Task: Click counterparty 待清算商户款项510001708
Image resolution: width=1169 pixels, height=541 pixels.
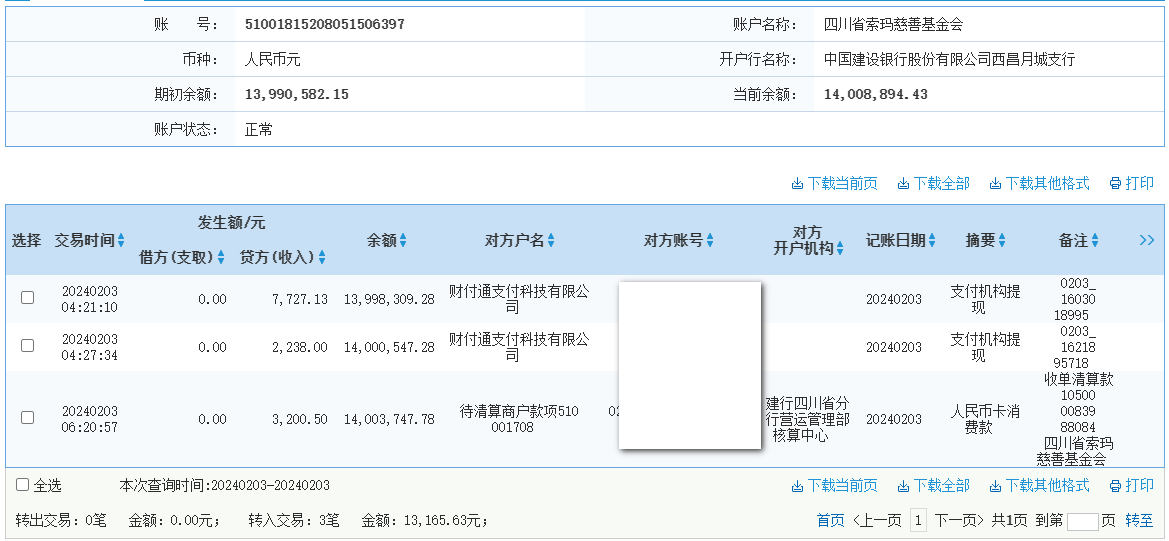Action: coord(519,419)
